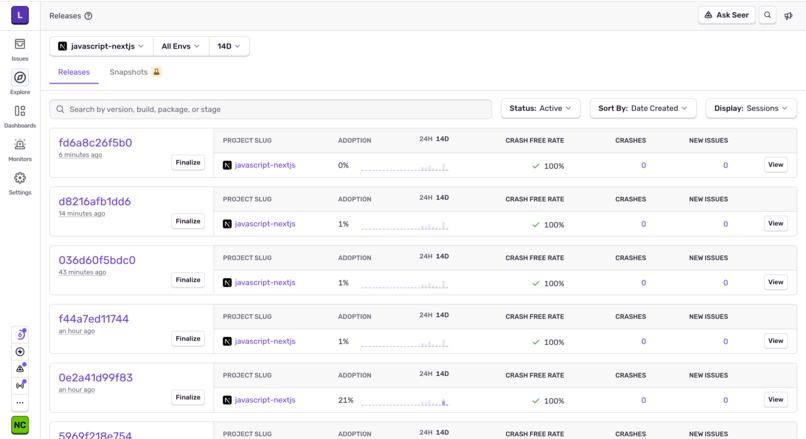Open the Status: Active dropdown
This screenshot has width=806, height=439.
click(x=540, y=108)
